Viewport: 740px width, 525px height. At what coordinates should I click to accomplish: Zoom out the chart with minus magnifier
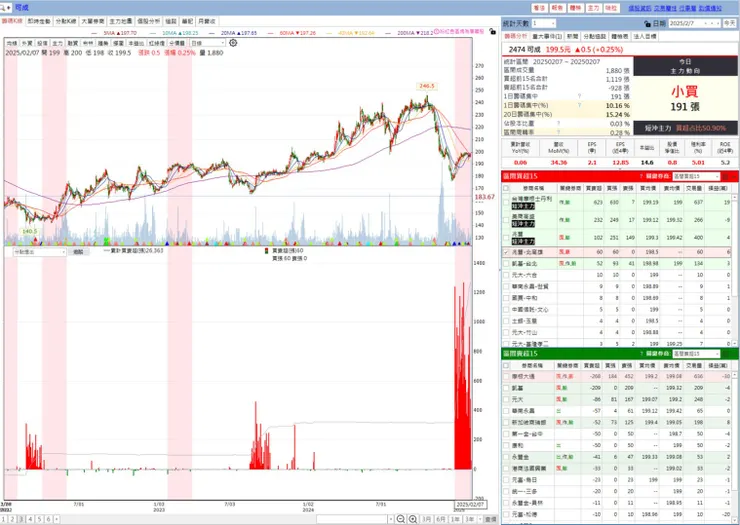pos(401,519)
